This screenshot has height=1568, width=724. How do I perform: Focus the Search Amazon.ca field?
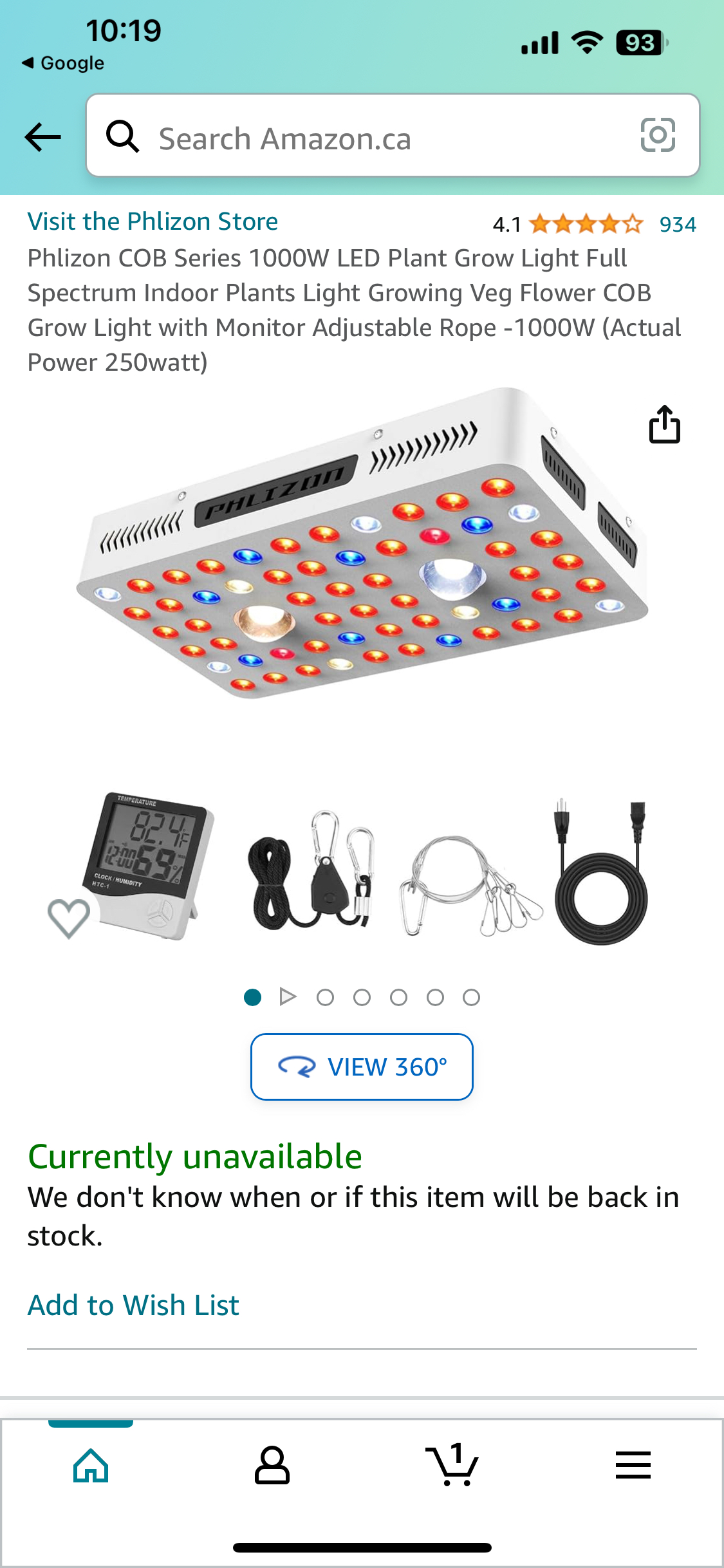(x=393, y=135)
